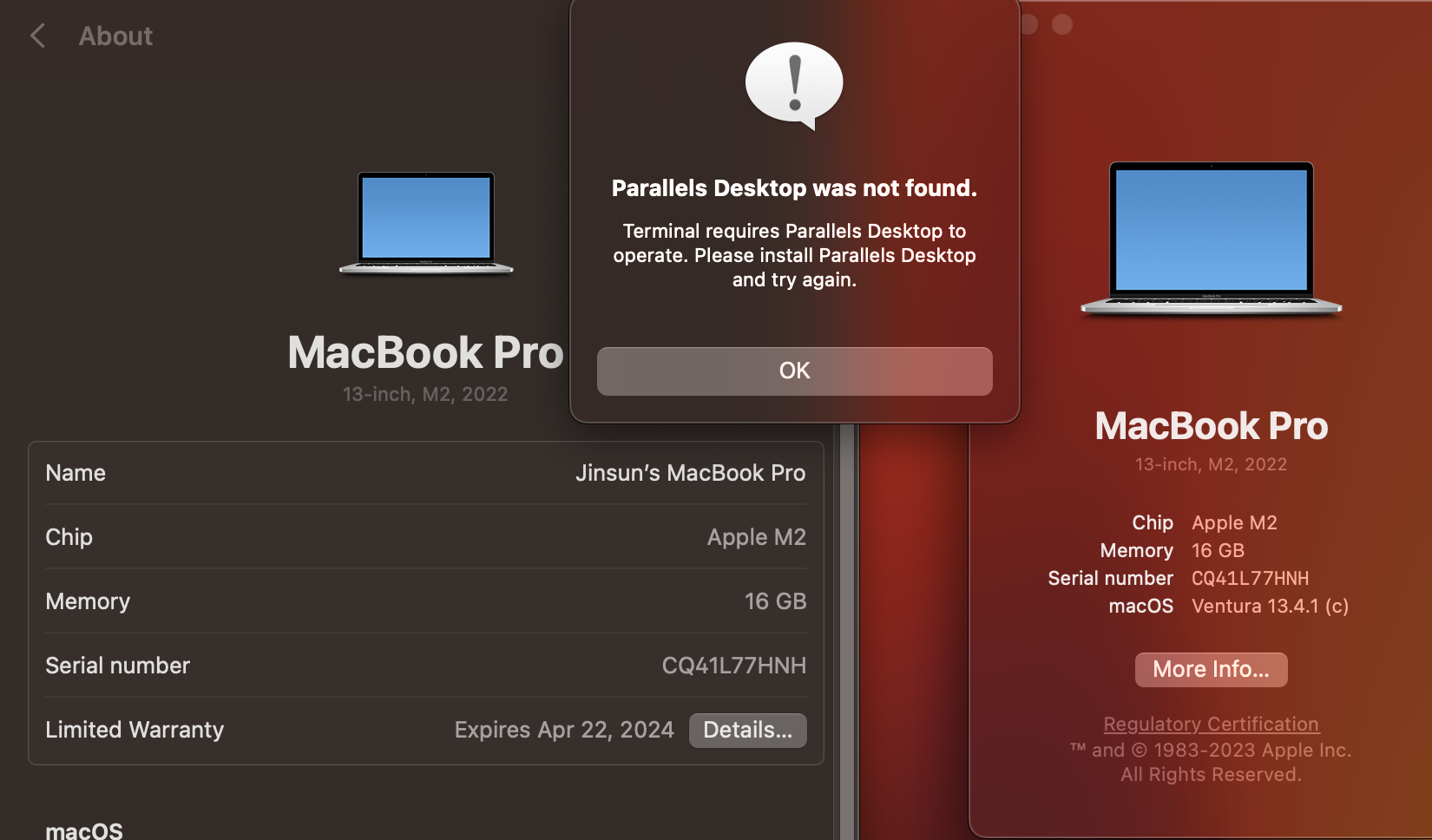Click the 'macOS' section heading in Settings
This screenshot has height=840, width=1432.
pos(84,830)
